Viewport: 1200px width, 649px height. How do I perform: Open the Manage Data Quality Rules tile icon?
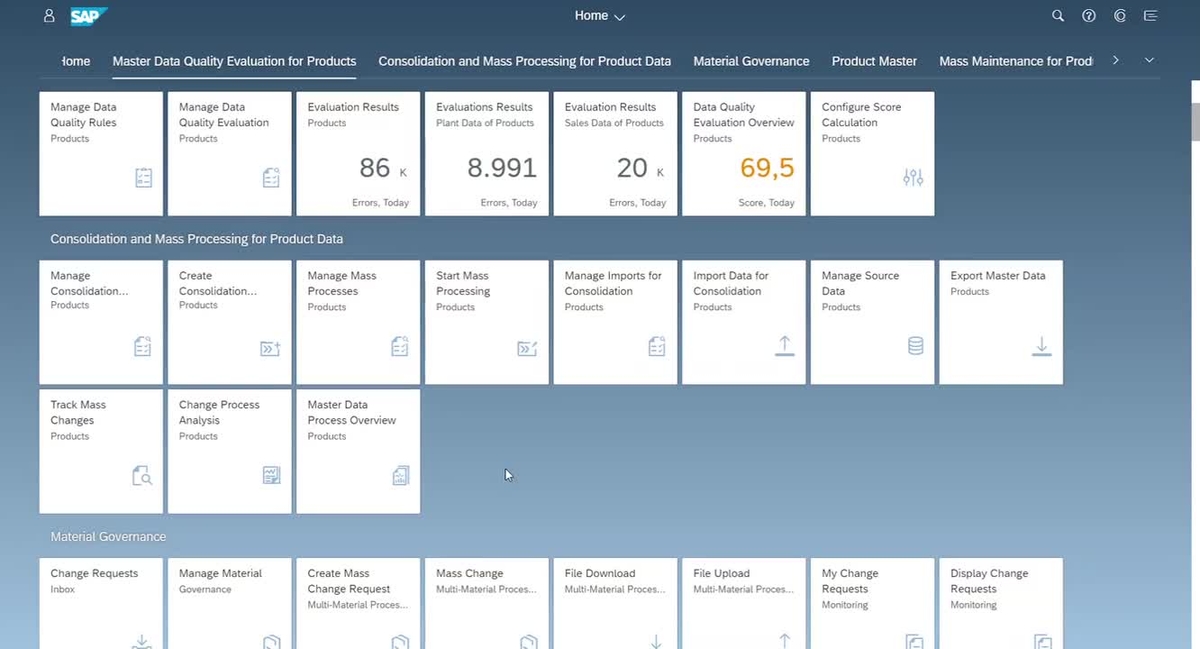pyautogui.click(x=143, y=176)
